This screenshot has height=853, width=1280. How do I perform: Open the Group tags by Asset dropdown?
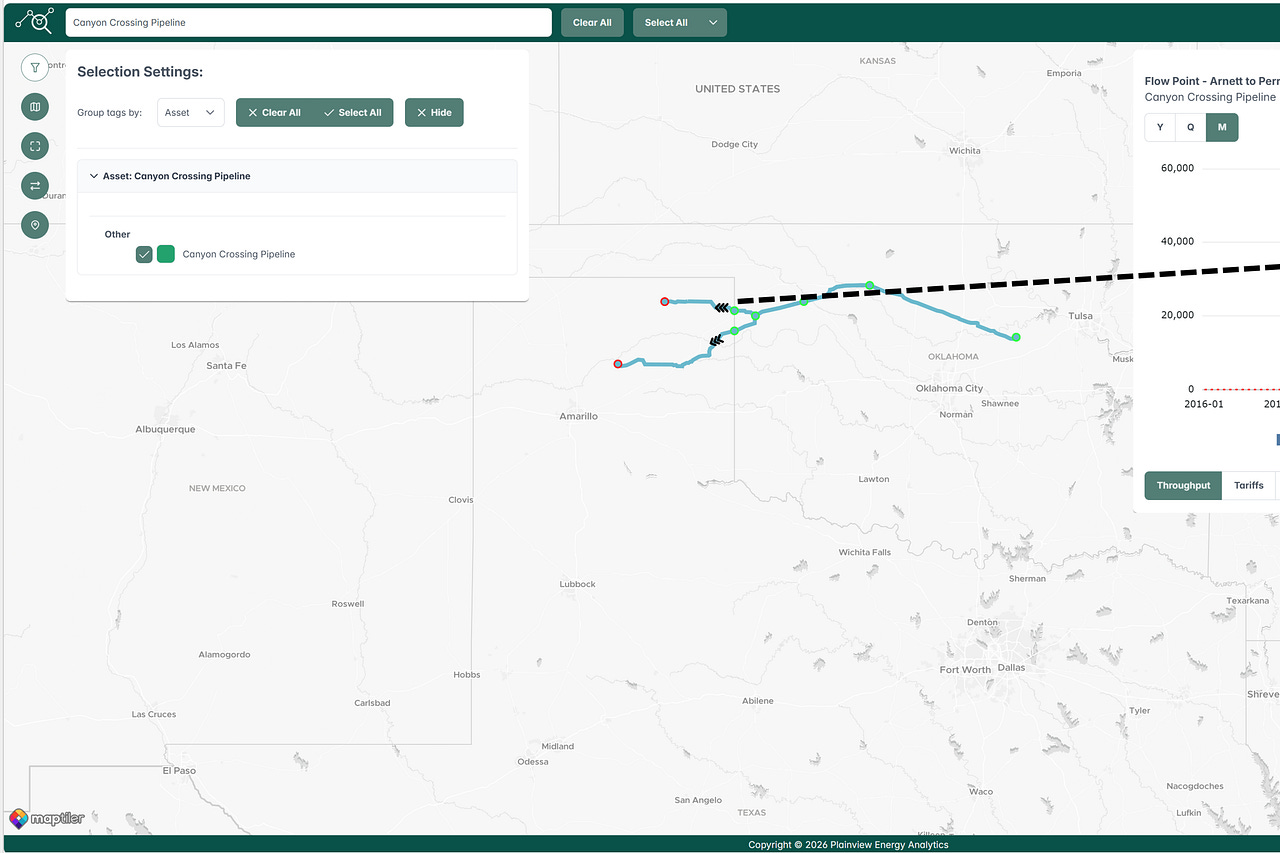[x=190, y=112]
